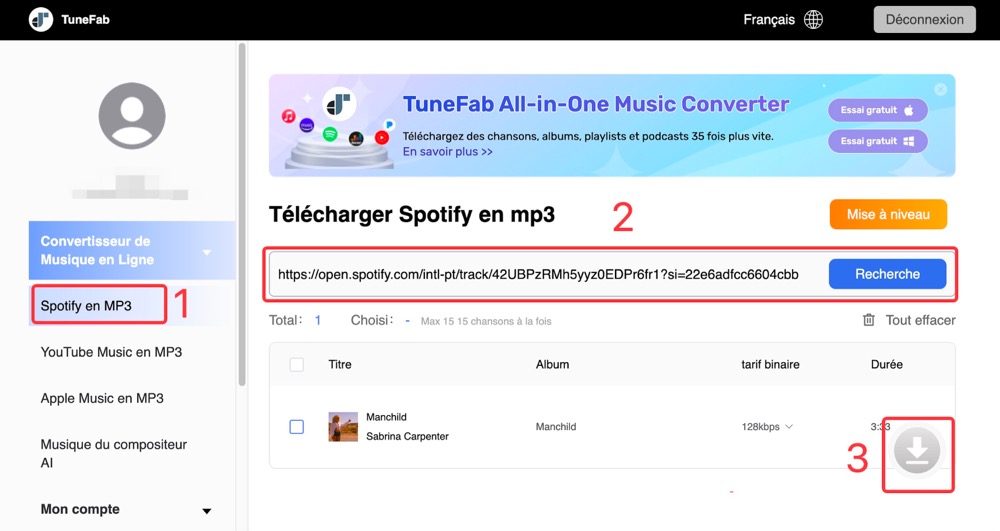
Task: Click the user profile avatar
Action: (132, 115)
